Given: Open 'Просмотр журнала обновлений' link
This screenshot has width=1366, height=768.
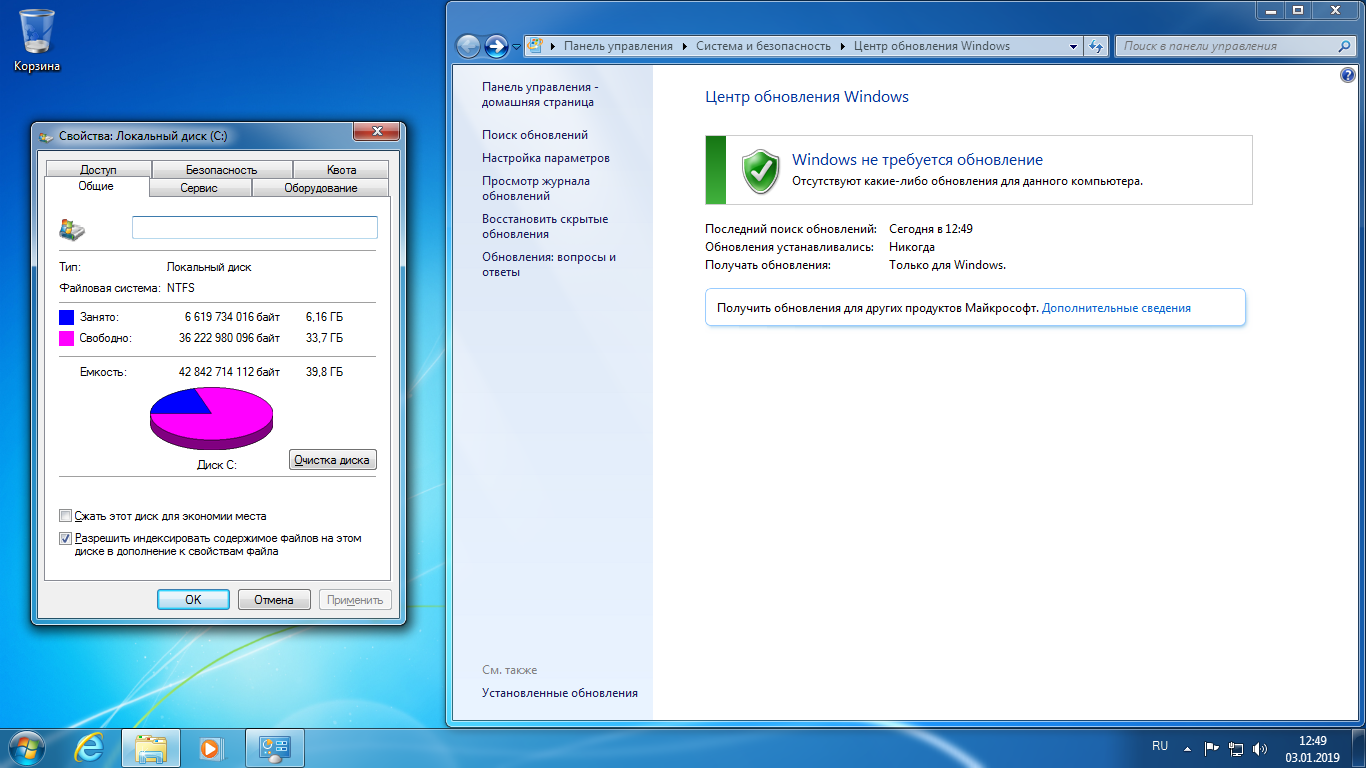Looking at the screenshot, I should [x=536, y=188].
